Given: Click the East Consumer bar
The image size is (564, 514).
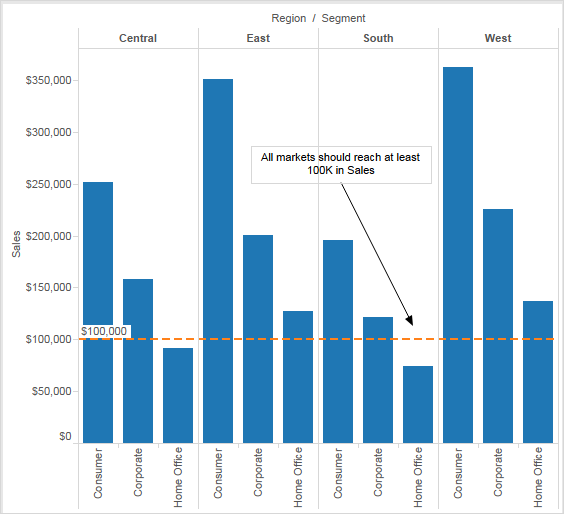Looking at the screenshot, I should [218, 261].
